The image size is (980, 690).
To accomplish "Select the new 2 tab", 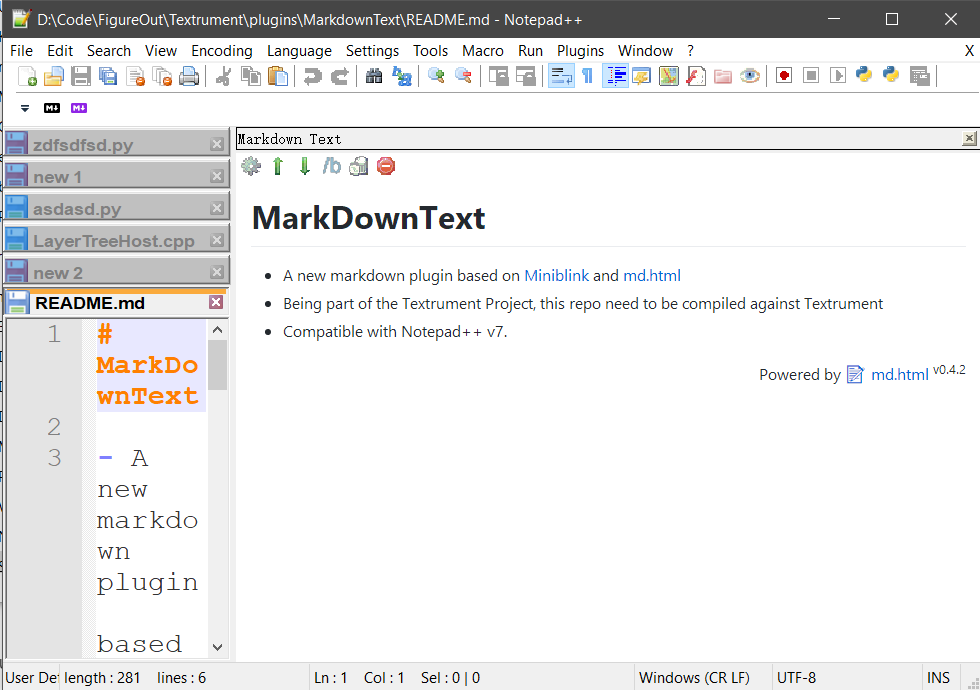I will (x=116, y=272).
